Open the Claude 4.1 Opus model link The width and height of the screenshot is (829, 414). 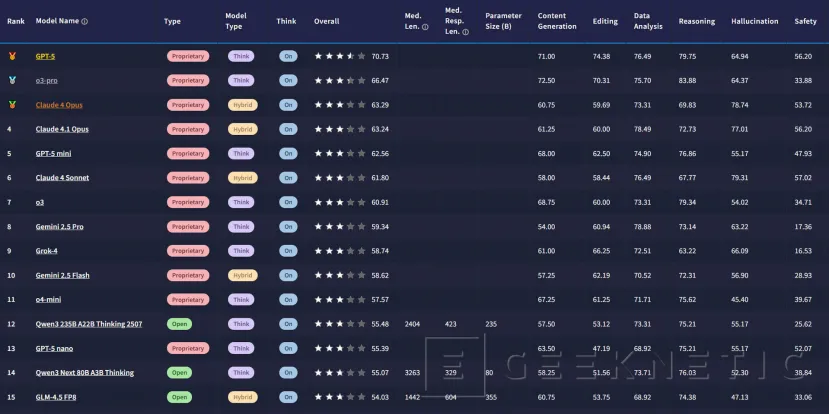click(x=62, y=129)
